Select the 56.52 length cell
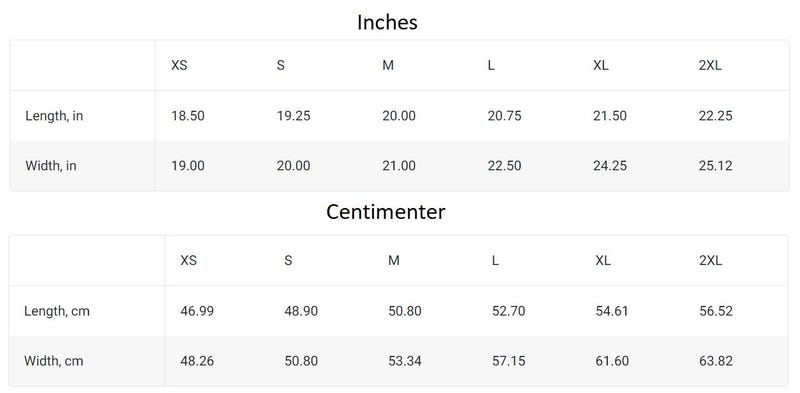This screenshot has width=800, height=393. tap(716, 311)
